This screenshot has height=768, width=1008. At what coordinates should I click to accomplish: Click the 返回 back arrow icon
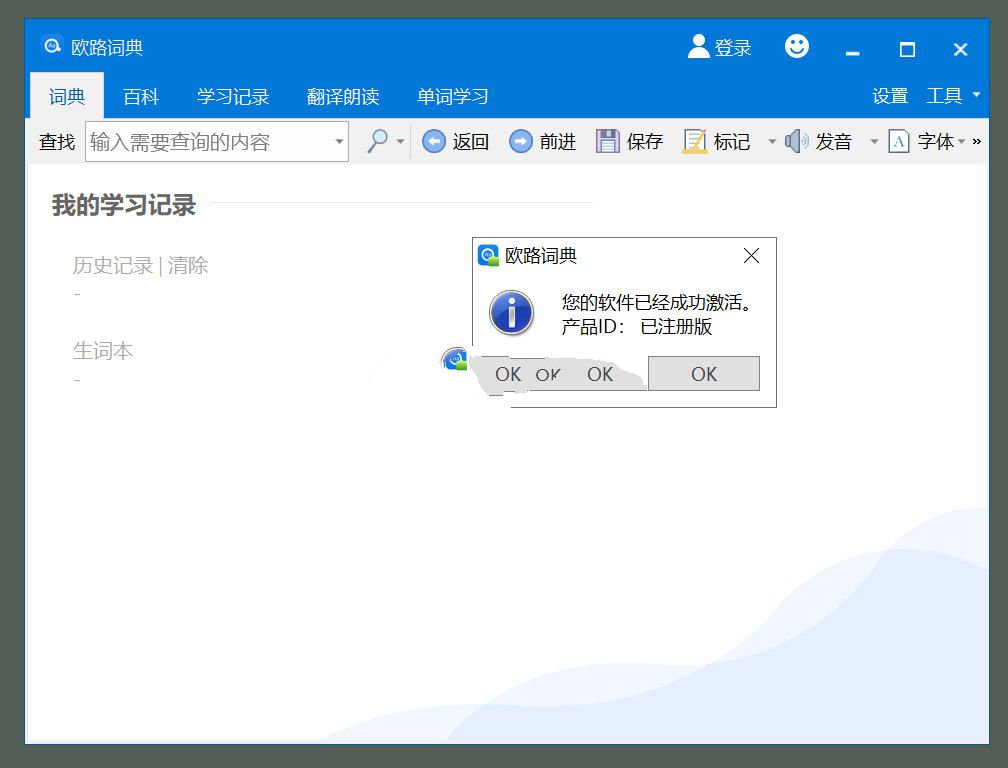[x=433, y=142]
